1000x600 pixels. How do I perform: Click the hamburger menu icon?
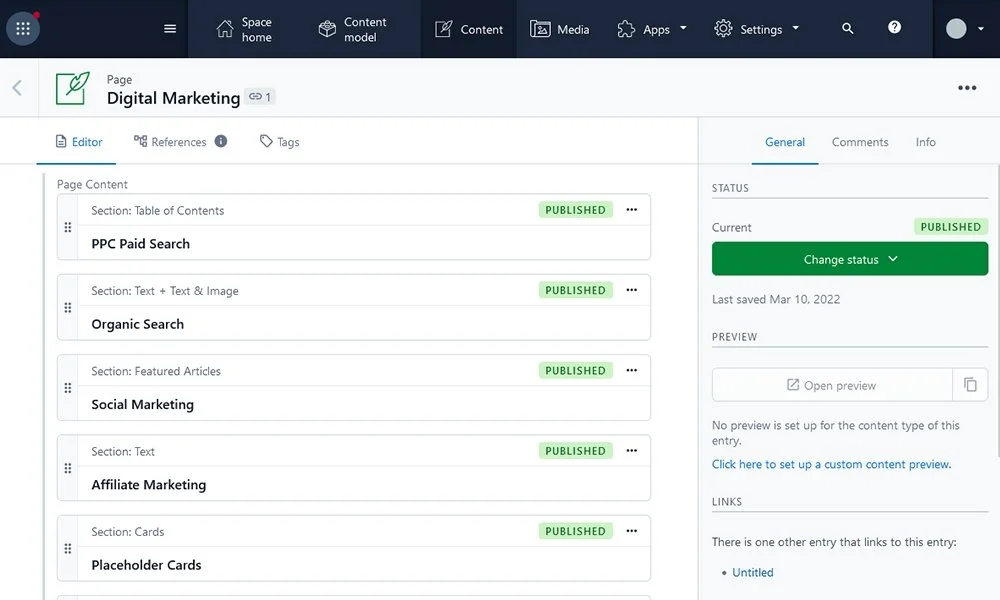(170, 29)
